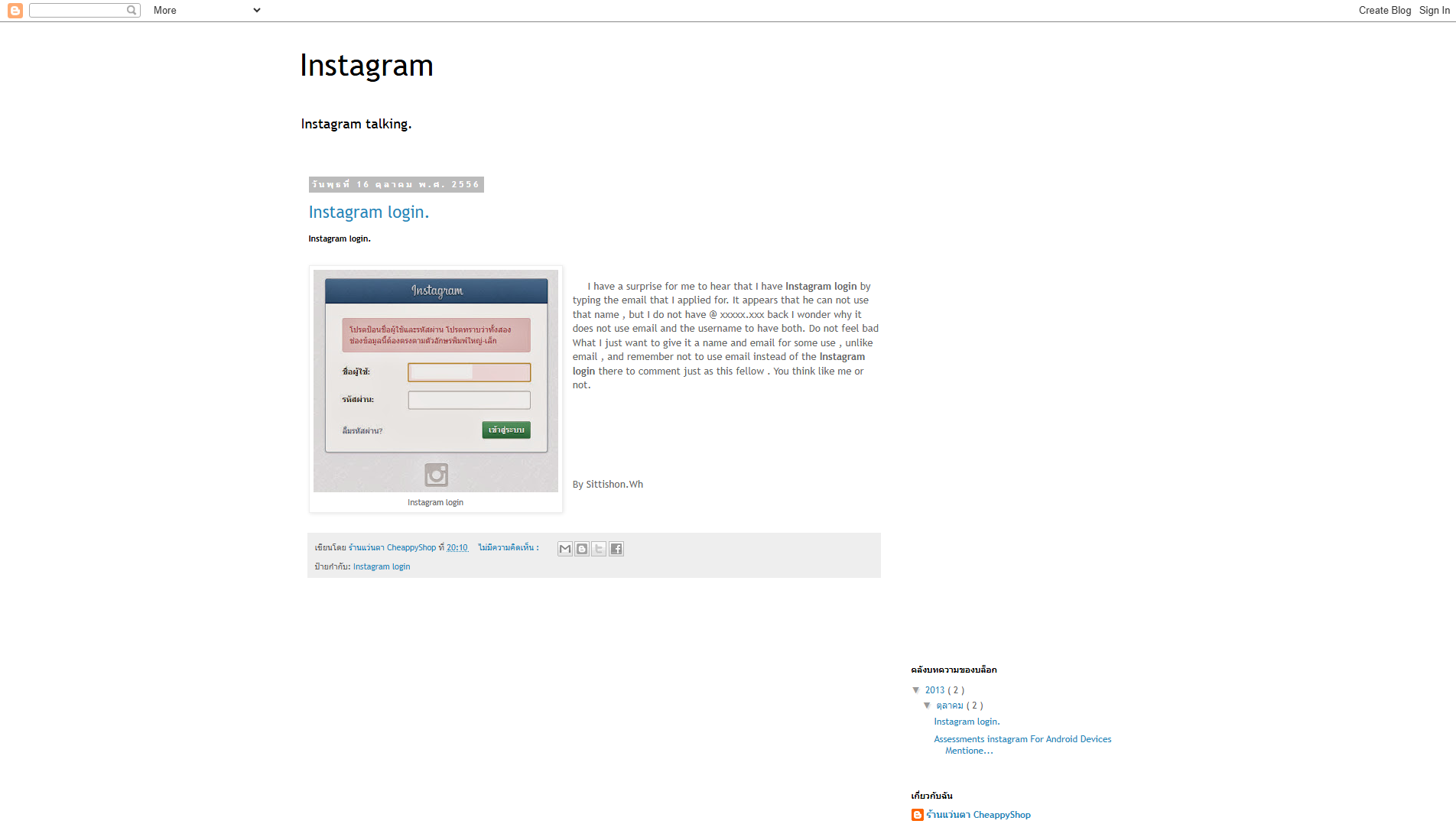
Task: Click the 20:10 post timestamp link
Action: click(x=457, y=547)
